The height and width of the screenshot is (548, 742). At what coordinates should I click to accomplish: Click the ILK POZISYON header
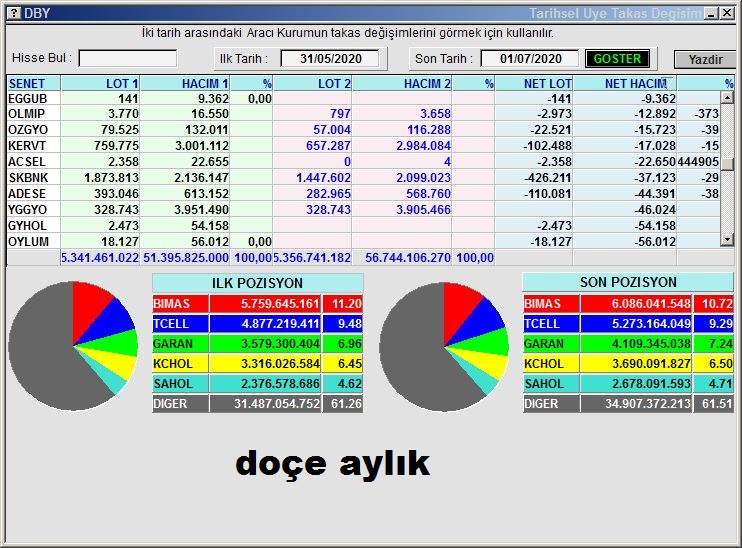pyautogui.click(x=257, y=283)
